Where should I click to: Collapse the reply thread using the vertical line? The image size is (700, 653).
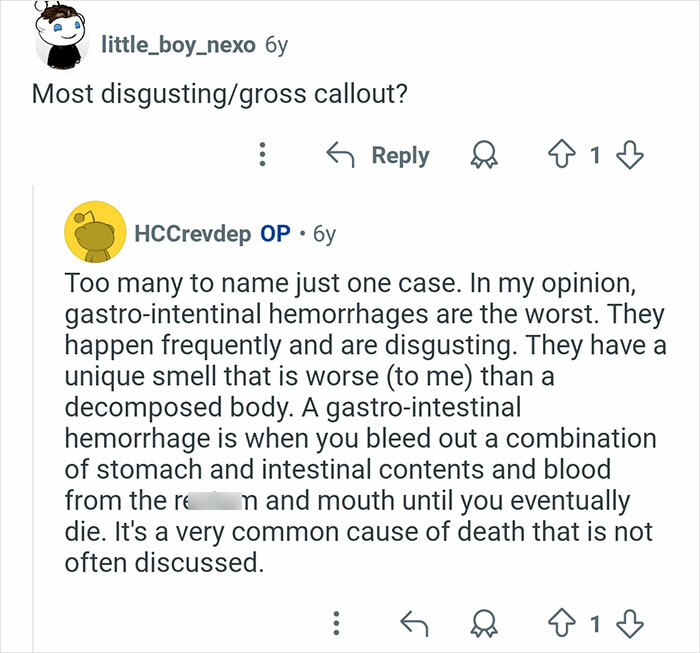tap(34, 400)
